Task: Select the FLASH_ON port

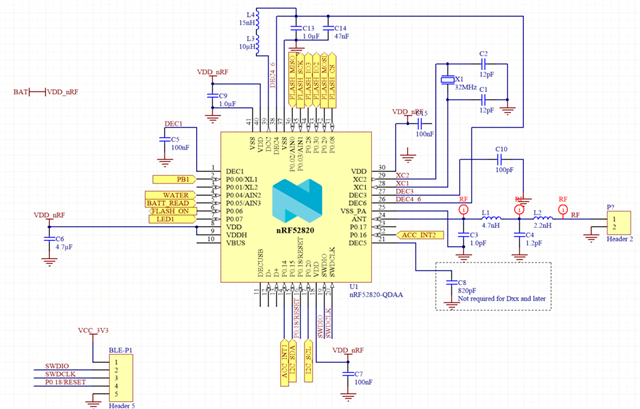Action: click(x=173, y=211)
